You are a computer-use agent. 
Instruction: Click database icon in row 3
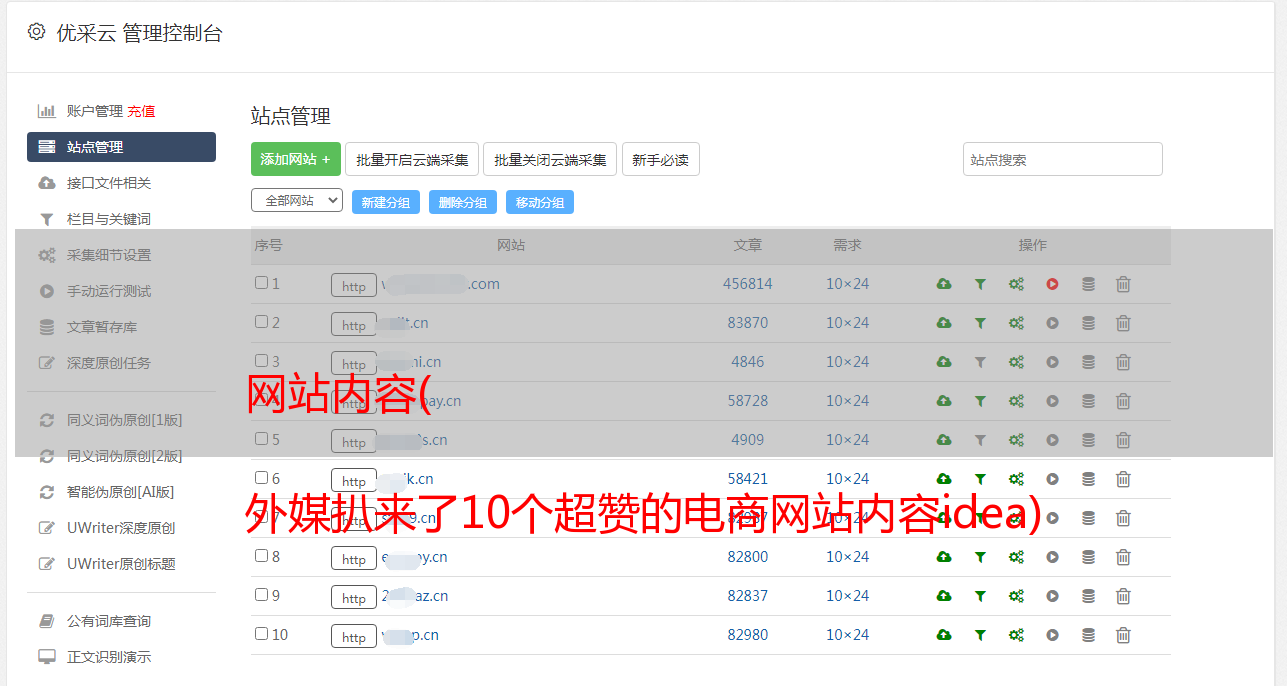click(1088, 362)
